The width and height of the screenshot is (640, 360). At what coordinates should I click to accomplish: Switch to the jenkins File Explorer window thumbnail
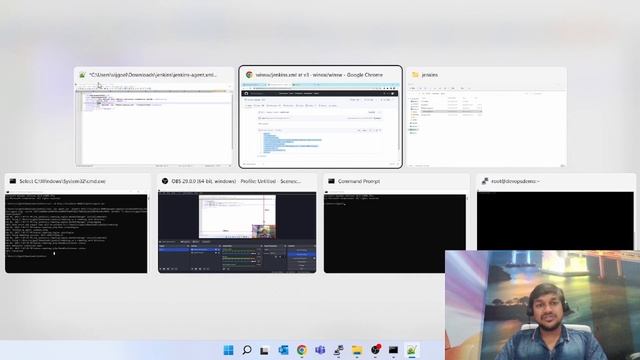[x=487, y=117]
